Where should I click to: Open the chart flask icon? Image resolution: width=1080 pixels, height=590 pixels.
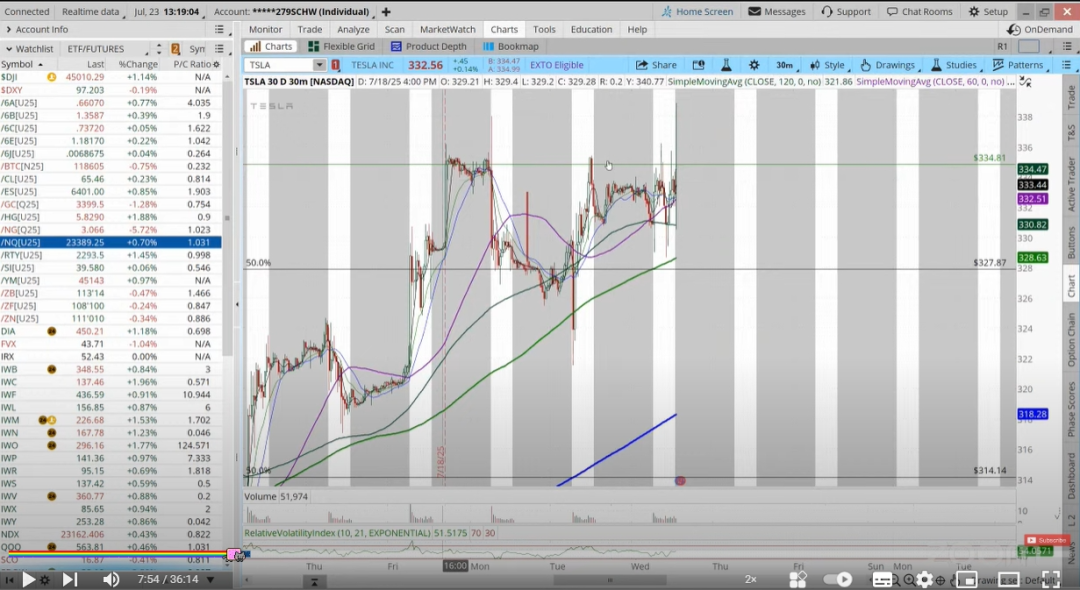(x=726, y=65)
